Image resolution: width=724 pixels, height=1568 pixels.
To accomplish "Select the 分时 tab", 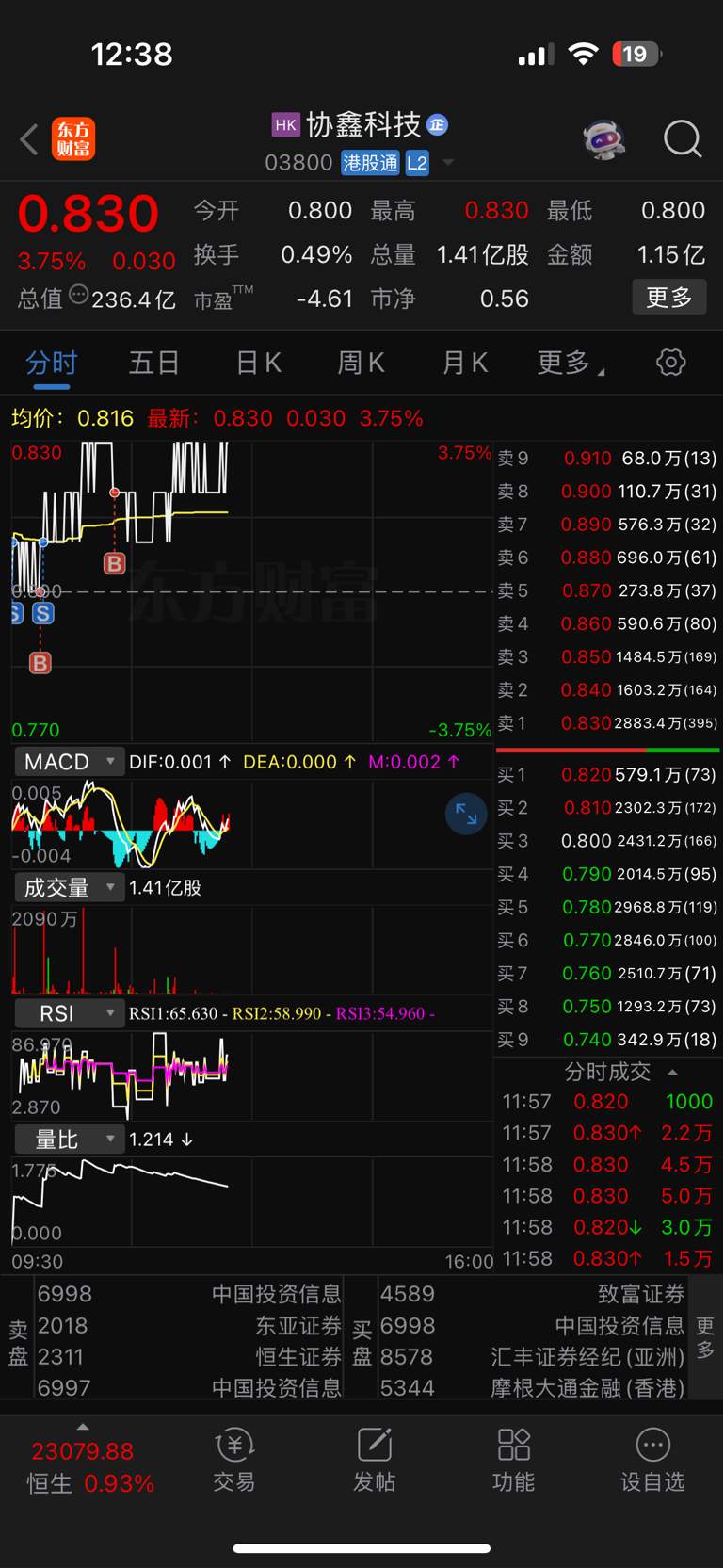I will point(52,363).
